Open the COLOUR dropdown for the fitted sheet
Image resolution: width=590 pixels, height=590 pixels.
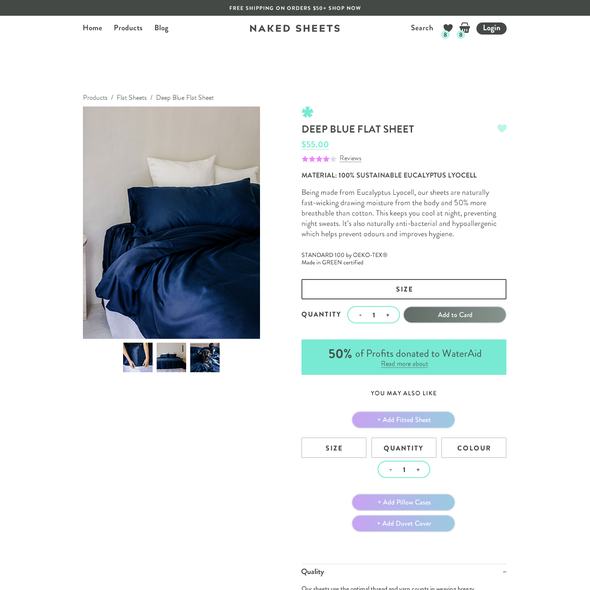[x=474, y=448]
